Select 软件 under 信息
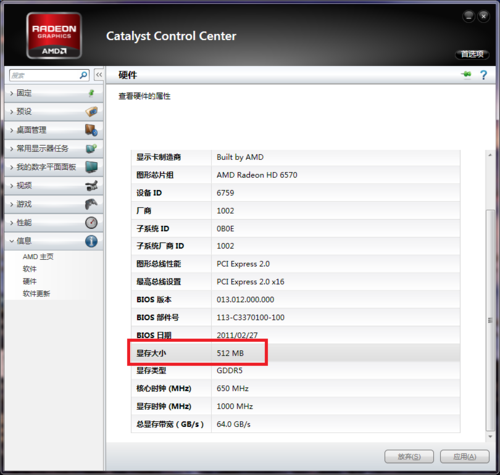 point(29,269)
